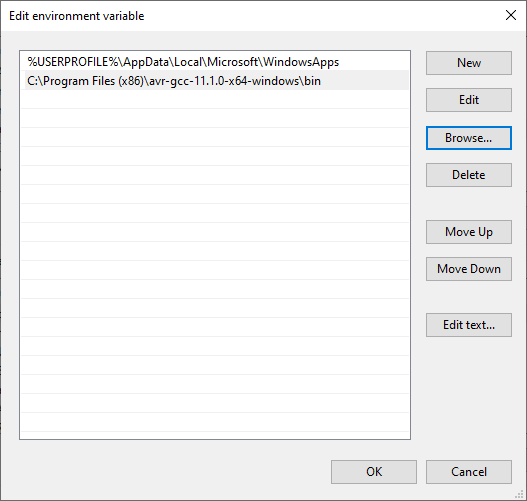
Task: Click the resize grip in dialog corner
Action: point(520,494)
